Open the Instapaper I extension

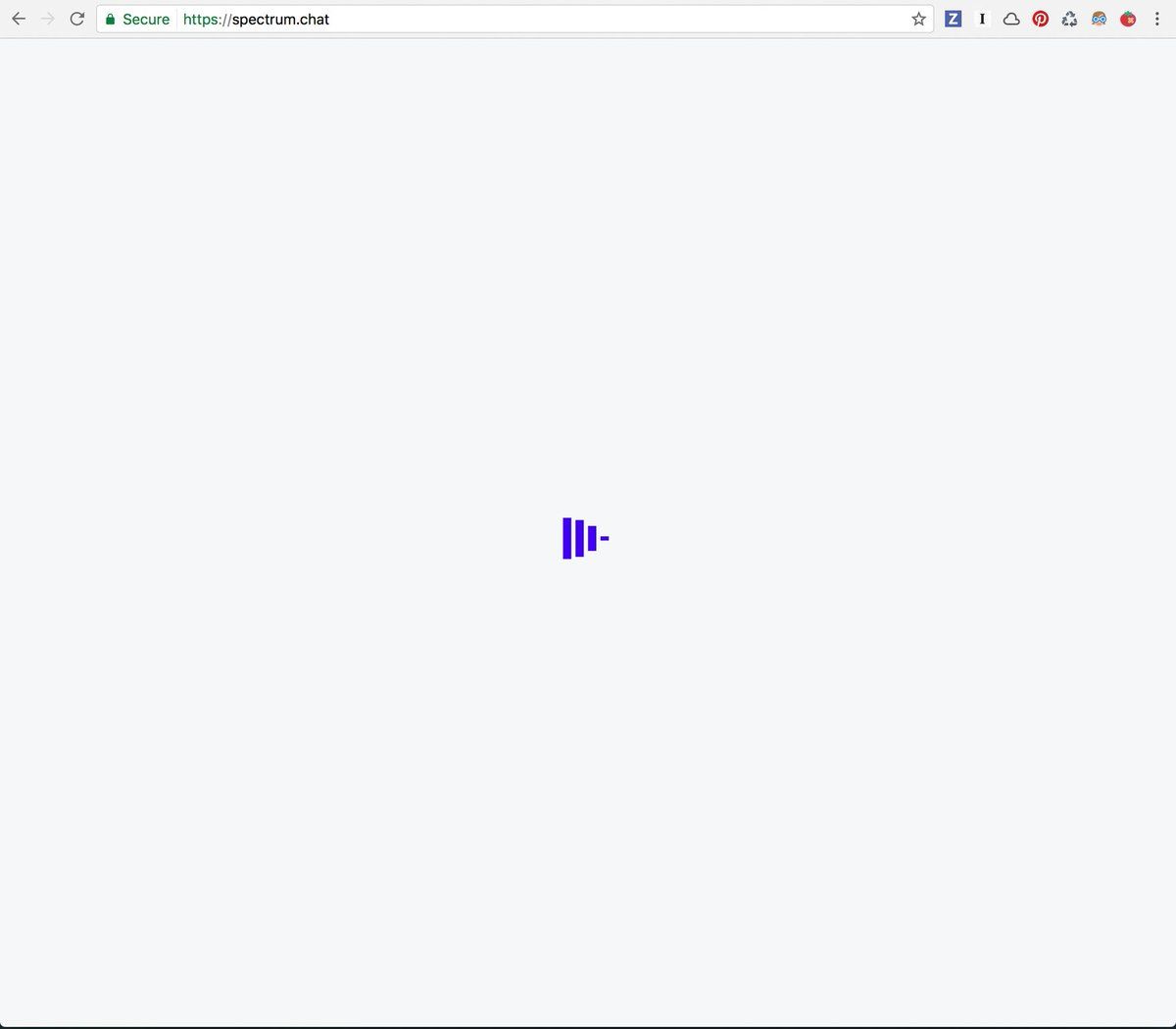pos(982,19)
